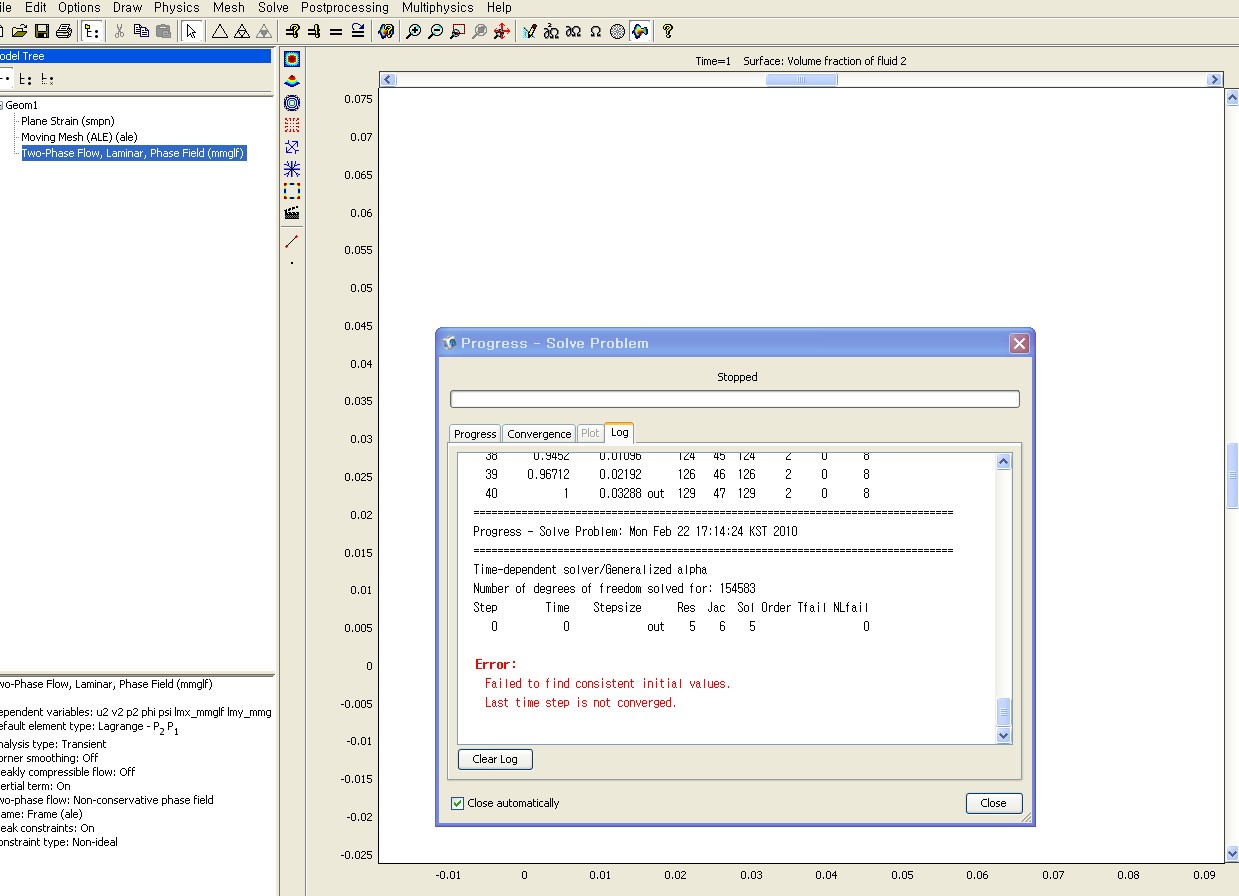This screenshot has width=1239, height=896.
Task: Uncheck the Close automatically checkbox
Action: (458, 803)
